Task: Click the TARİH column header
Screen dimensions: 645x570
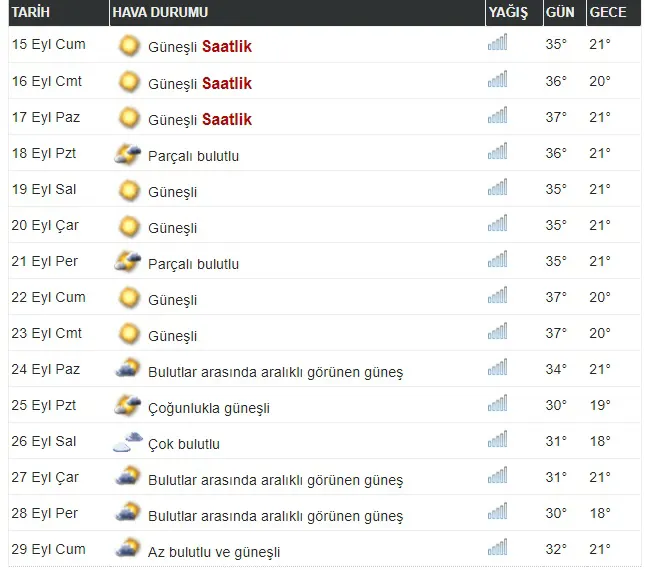Action: 31,12
